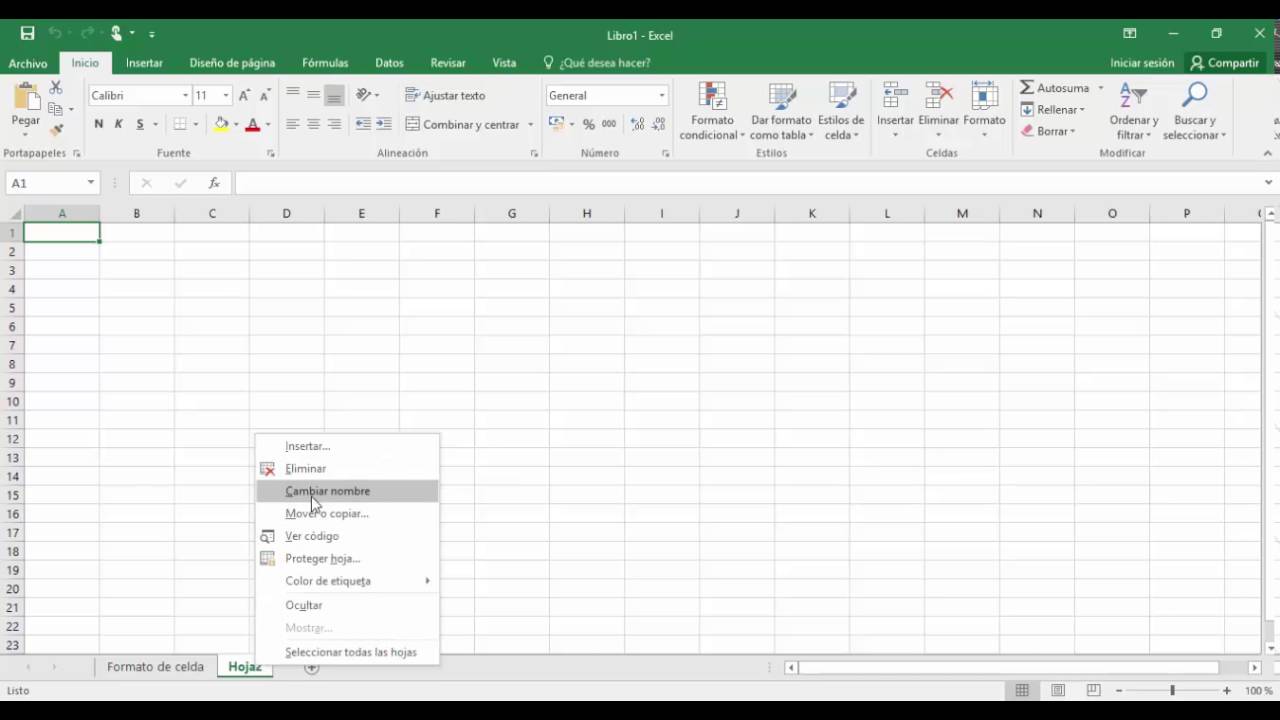Viewport: 1280px width, 720px height.
Task: Apply borders with the borders icon
Action: click(x=180, y=124)
